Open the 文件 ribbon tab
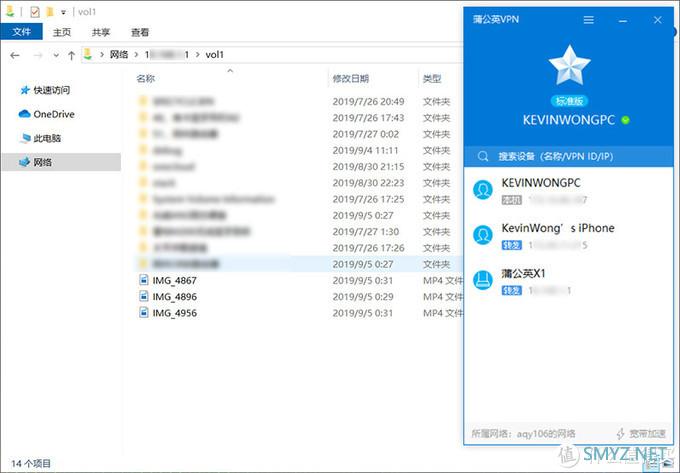This screenshot has height=473, width=680. click(x=22, y=32)
